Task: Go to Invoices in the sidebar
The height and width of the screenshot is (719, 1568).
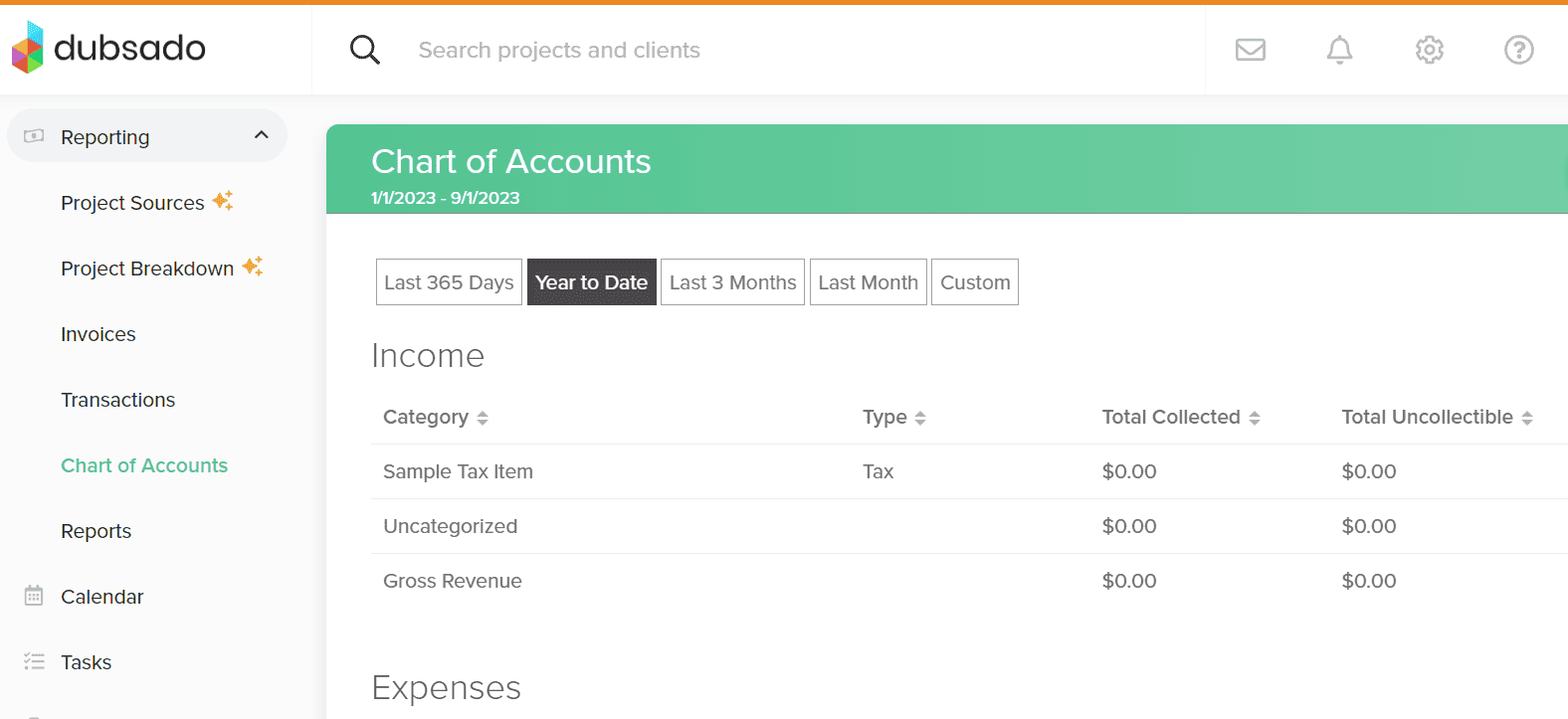Action: click(x=98, y=334)
